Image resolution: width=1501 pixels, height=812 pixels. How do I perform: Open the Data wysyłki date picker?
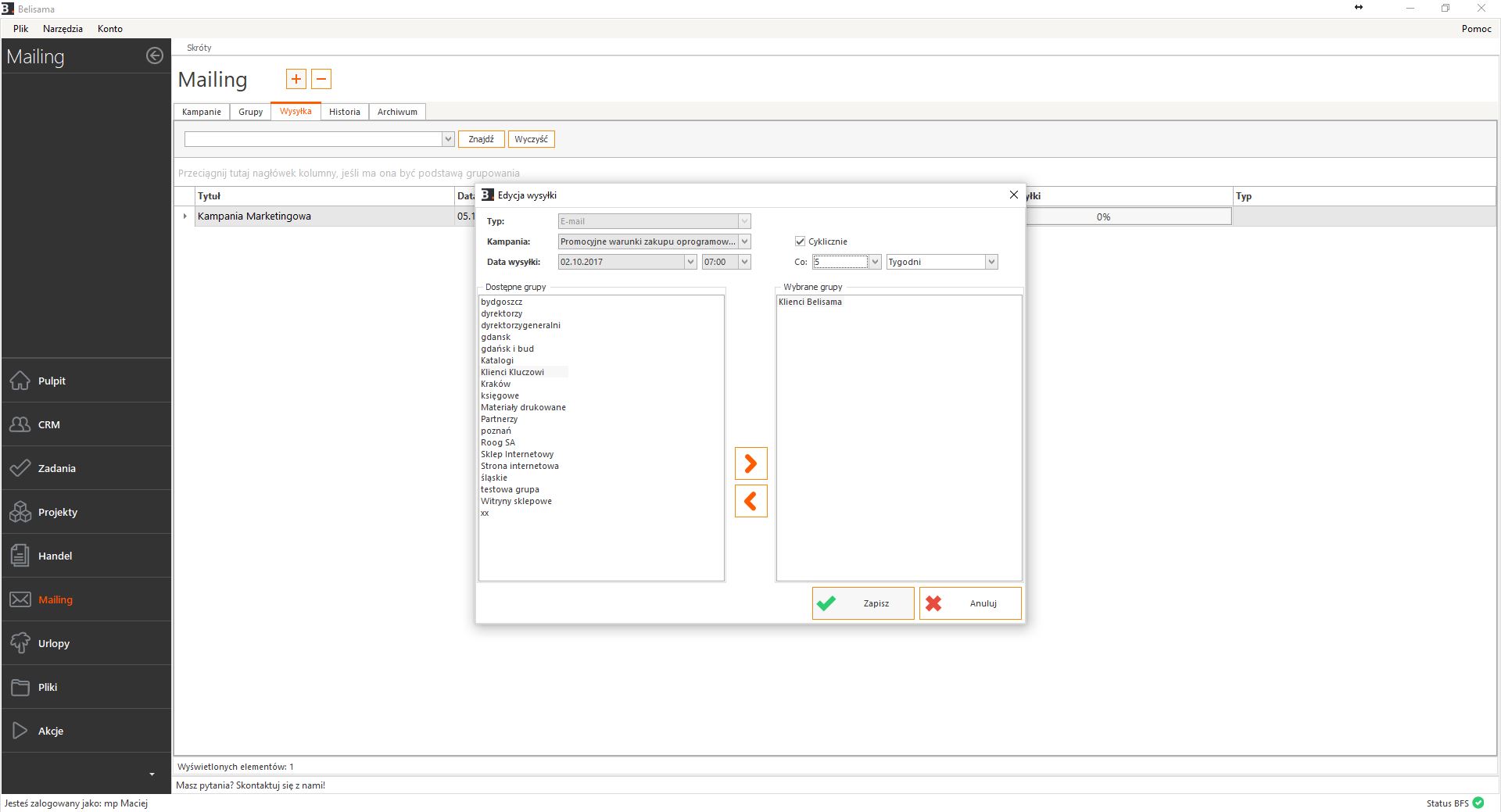point(690,262)
